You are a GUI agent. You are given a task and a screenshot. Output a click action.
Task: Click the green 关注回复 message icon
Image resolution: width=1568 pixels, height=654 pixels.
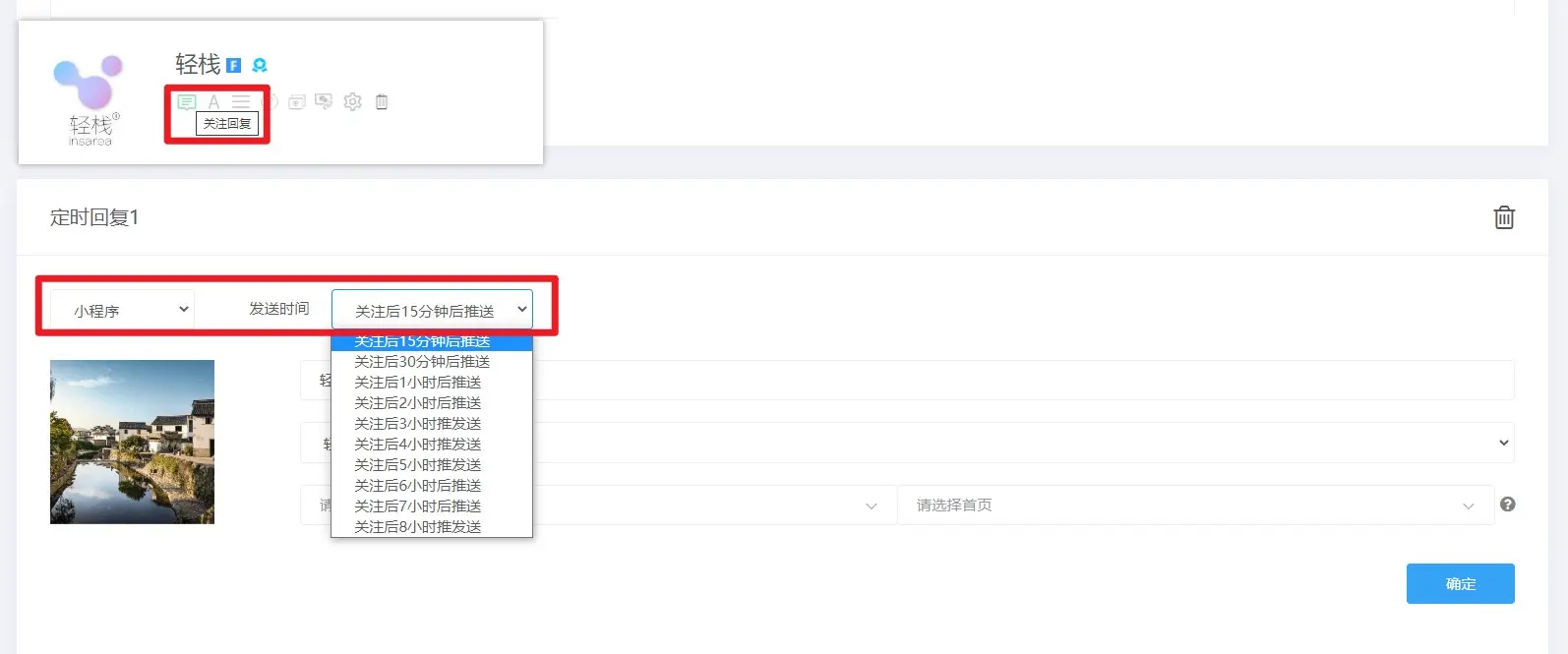(x=187, y=102)
